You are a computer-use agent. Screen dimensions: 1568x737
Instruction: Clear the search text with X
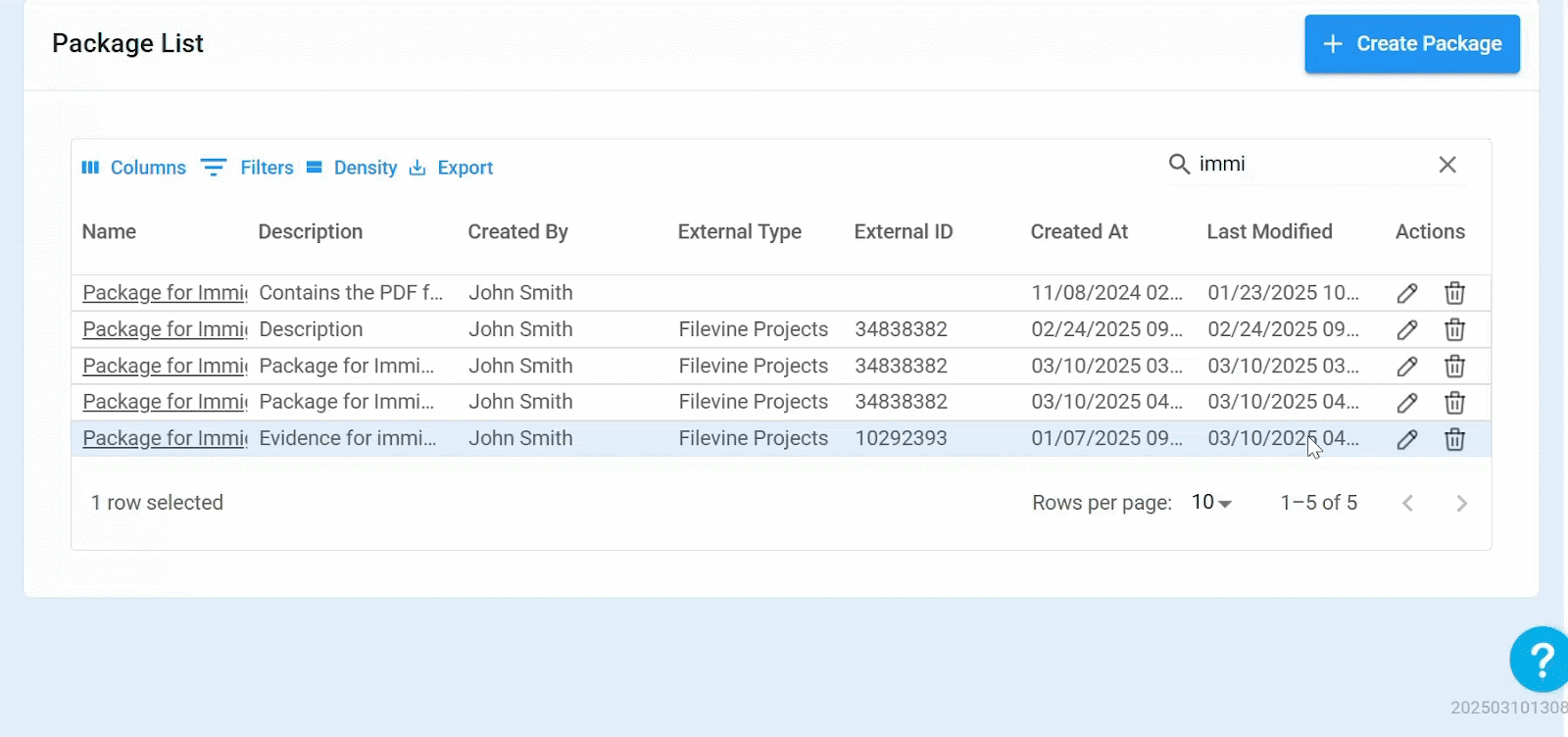coord(1447,165)
